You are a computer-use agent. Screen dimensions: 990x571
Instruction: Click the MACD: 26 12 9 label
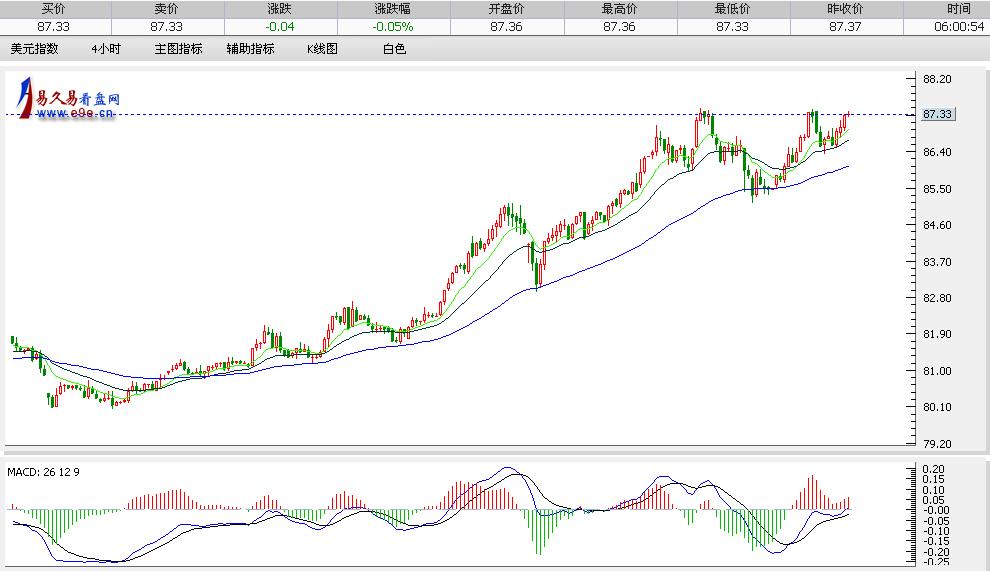[x=44, y=472]
